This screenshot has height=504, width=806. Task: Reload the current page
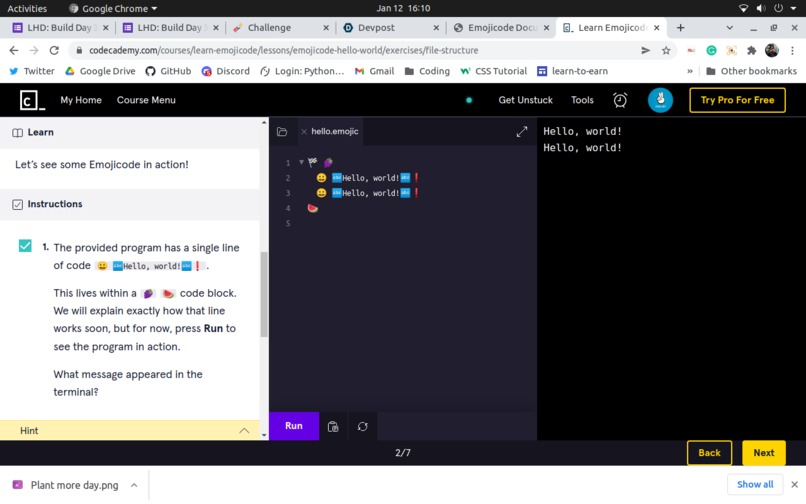coord(54,50)
